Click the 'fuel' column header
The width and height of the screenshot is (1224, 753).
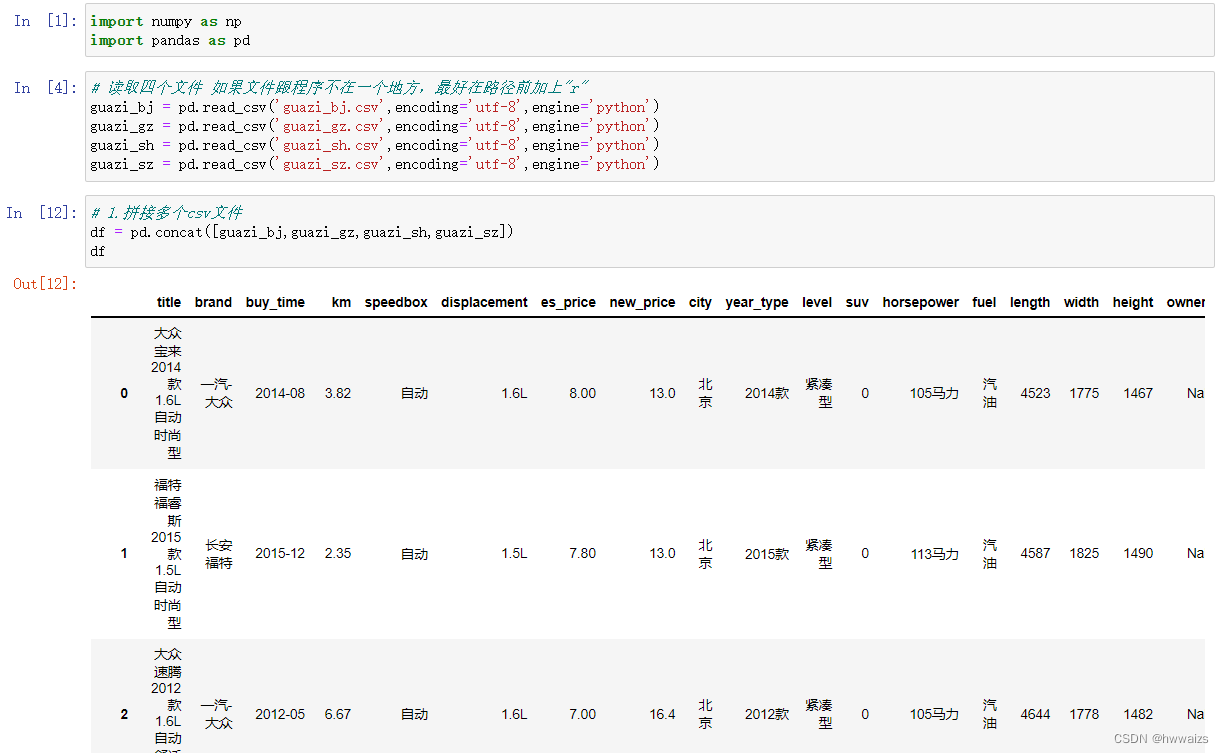pyautogui.click(x=984, y=302)
